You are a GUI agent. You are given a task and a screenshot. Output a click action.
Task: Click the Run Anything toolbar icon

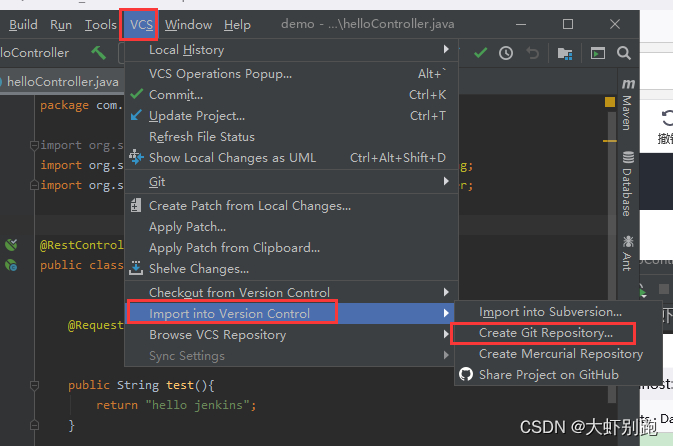pyautogui.click(x=597, y=53)
